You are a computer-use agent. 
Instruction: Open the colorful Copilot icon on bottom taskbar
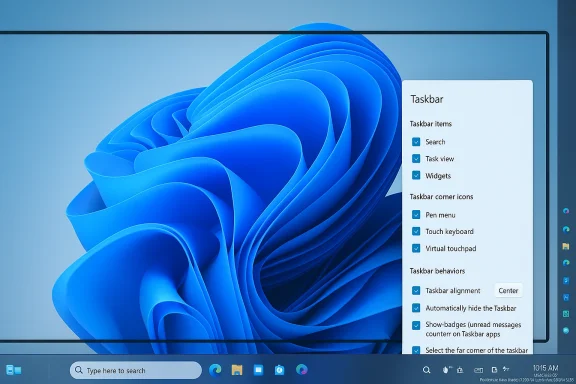coord(302,369)
